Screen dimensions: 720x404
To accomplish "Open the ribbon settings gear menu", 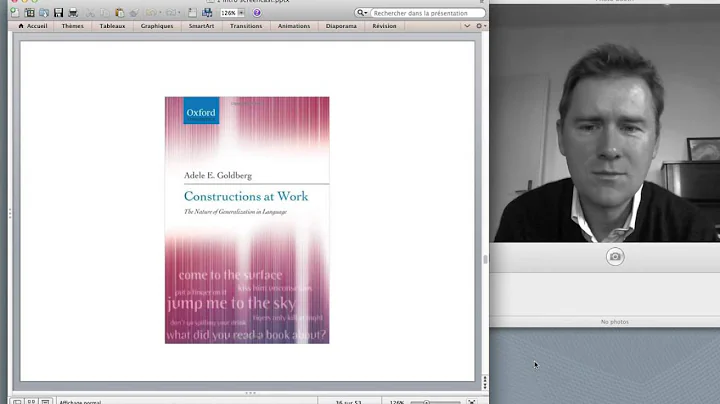I will tap(481, 26).
